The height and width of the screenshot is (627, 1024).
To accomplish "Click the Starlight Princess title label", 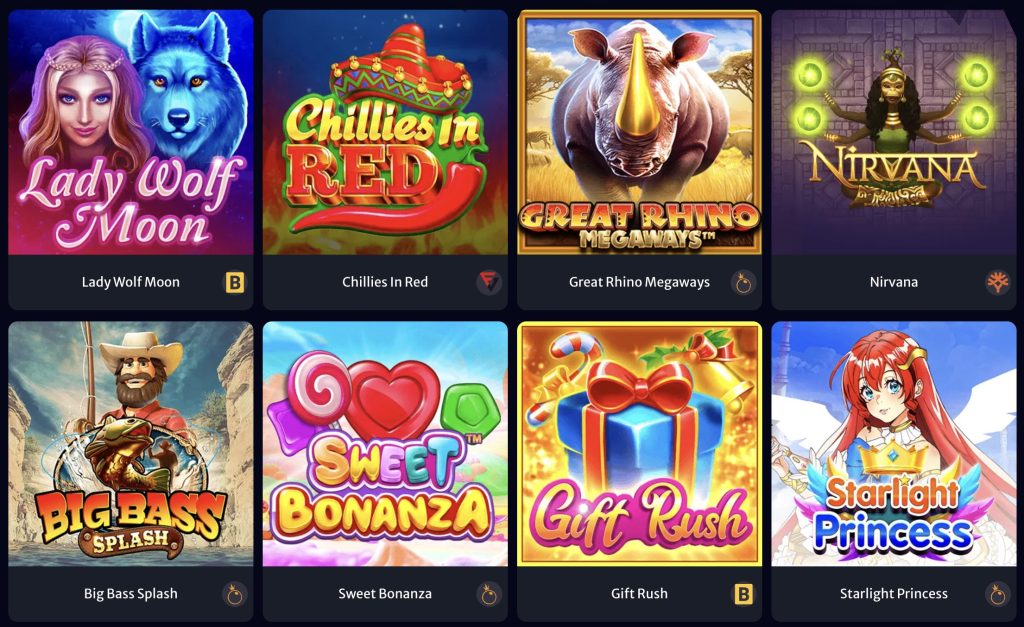I will [894, 594].
